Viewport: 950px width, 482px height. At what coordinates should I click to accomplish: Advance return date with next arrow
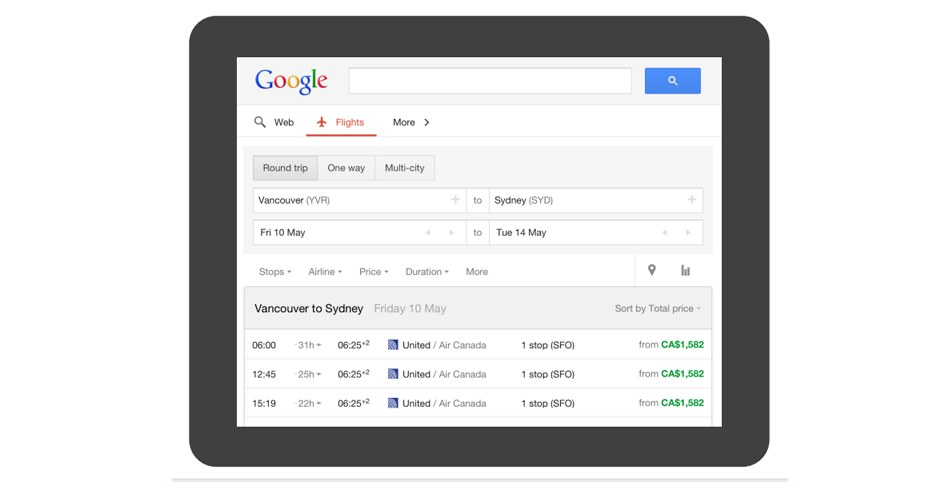[688, 233]
